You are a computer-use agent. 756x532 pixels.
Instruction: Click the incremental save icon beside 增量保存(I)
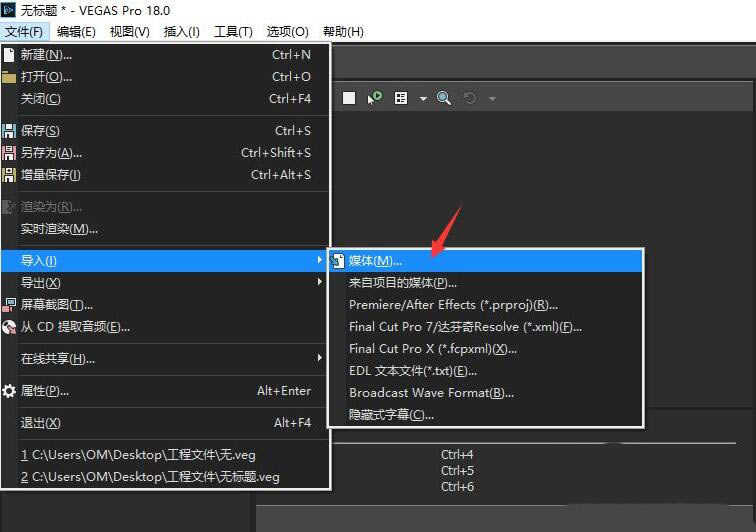pos(9,175)
